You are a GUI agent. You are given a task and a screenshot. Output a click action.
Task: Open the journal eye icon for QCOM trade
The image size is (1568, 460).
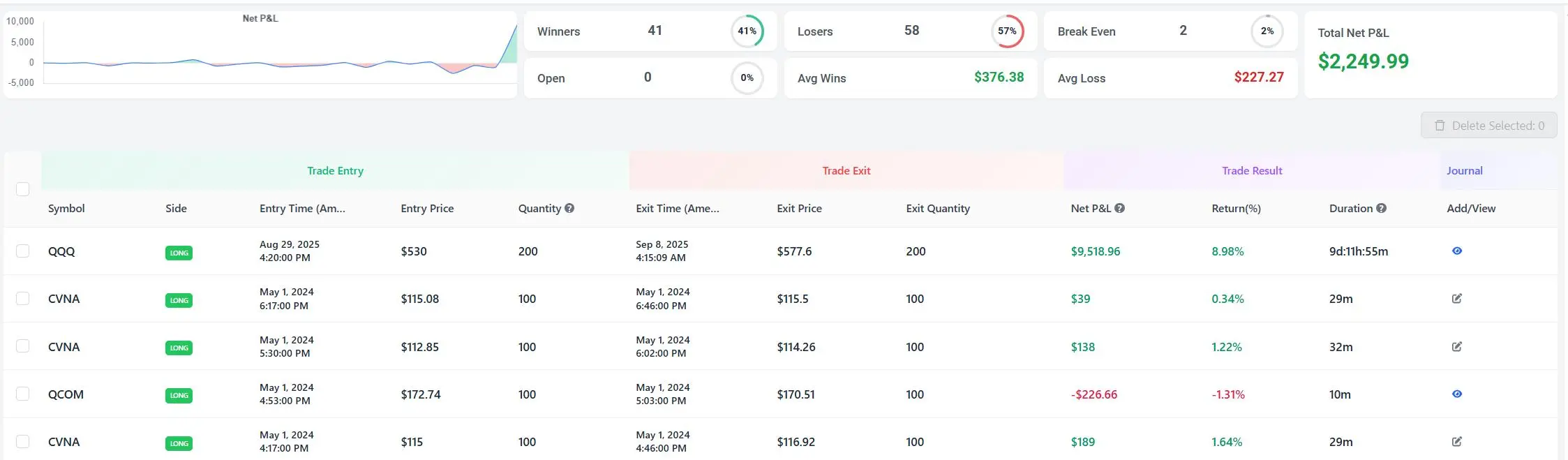coord(1457,394)
